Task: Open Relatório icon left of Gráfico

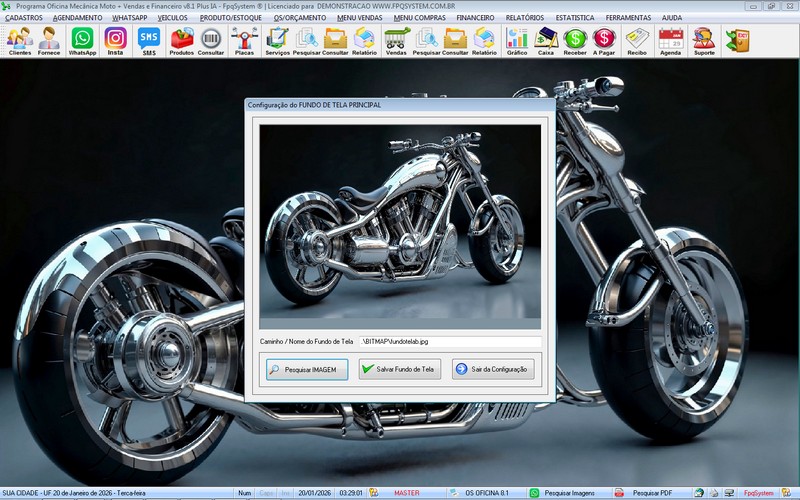Action: click(484, 41)
